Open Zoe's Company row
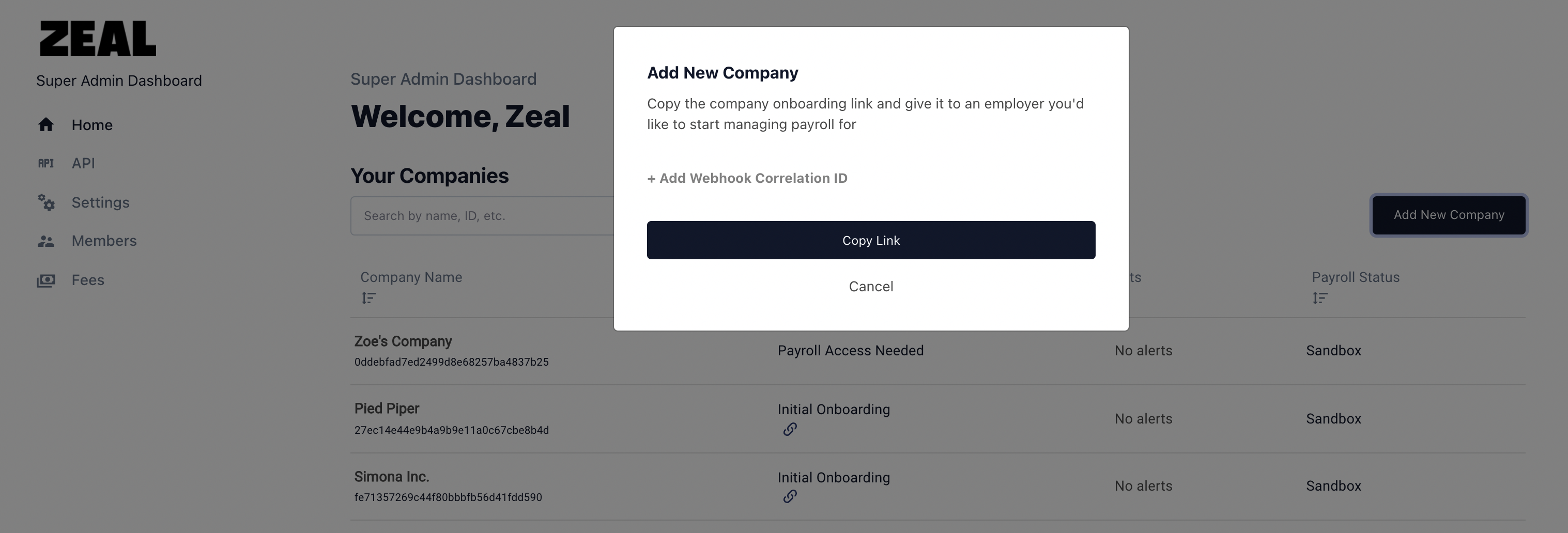Screen dimensions: 1568x533 tap(937, 351)
